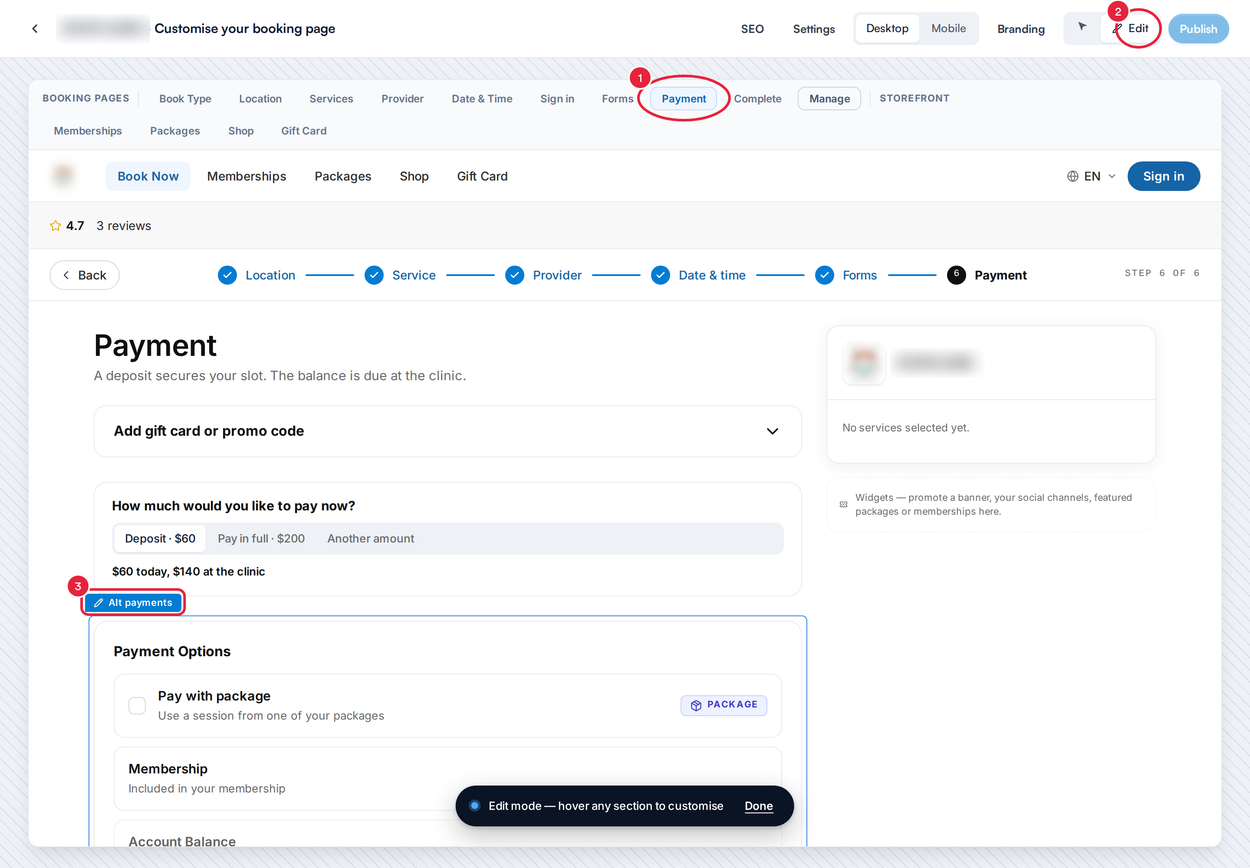Click the Provider step checkmark icon

click(515, 275)
